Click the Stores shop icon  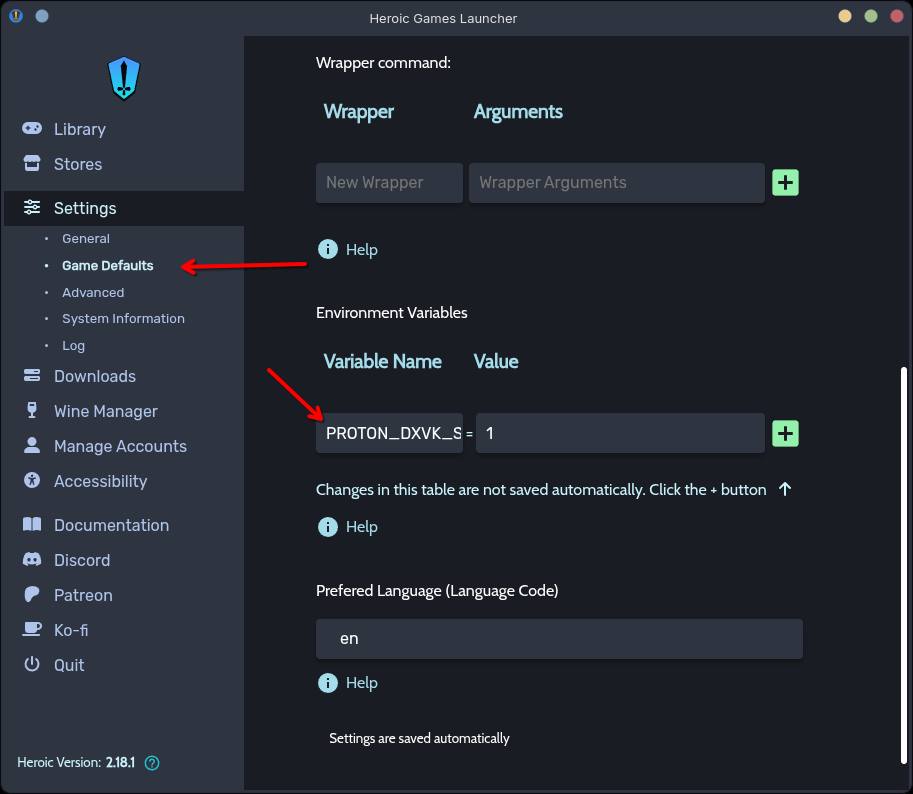coord(33,164)
